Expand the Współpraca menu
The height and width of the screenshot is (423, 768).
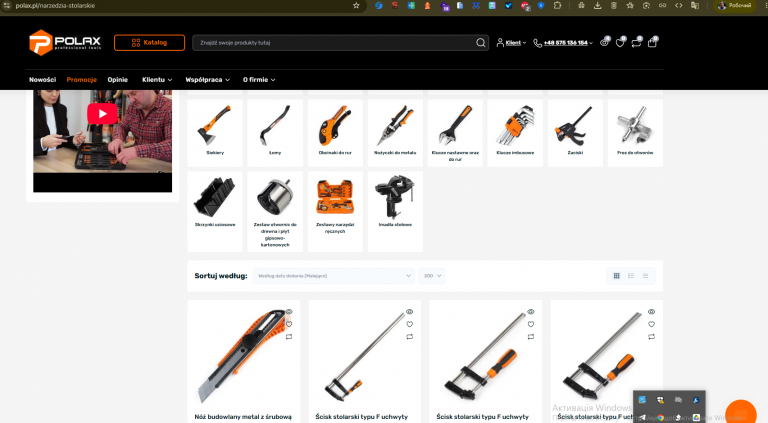[x=207, y=79]
